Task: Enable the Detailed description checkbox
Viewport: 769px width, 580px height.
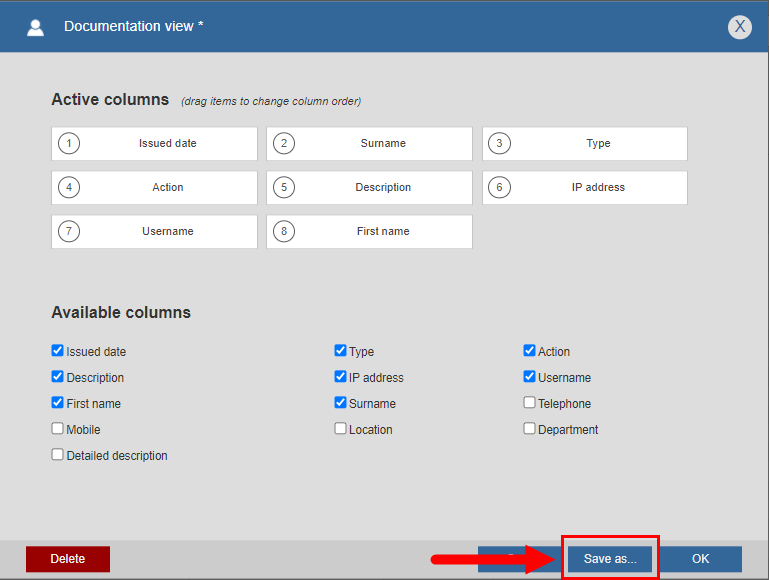Action: click(x=57, y=454)
